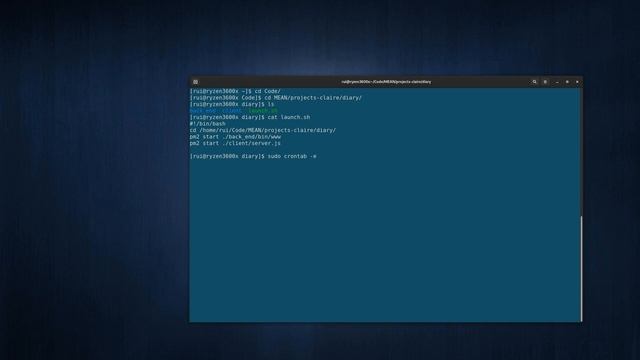Click the 'sudo crontab -e' command line
640x360 pixels.
pos(253,156)
